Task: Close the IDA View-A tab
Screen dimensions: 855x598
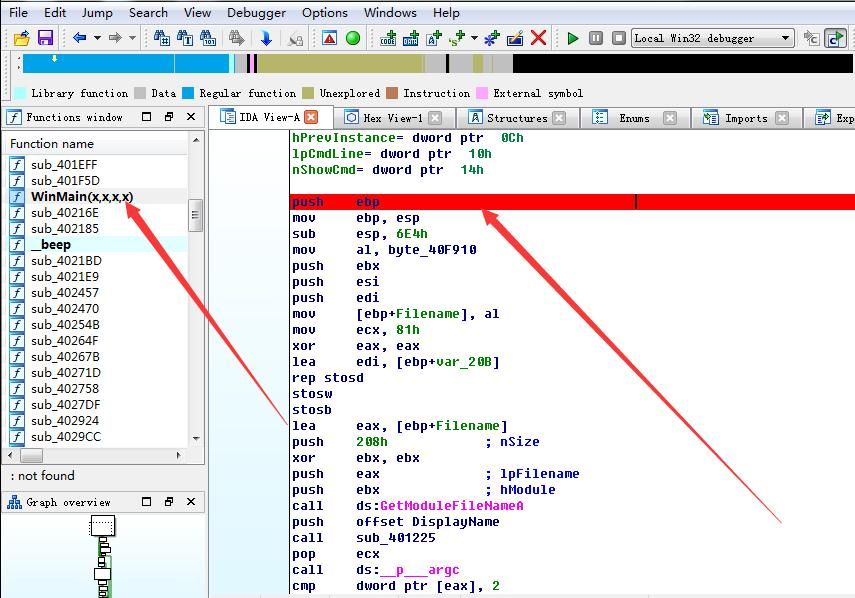Action: click(311, 117)
